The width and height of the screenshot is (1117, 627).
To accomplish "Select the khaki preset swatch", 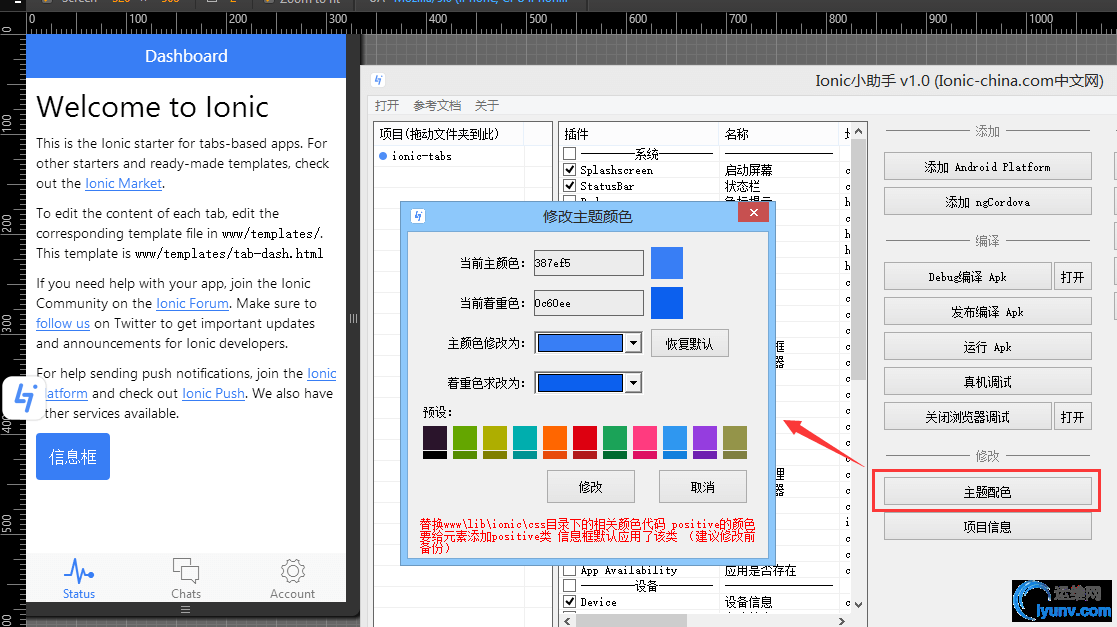I will (x=734, y=442).
